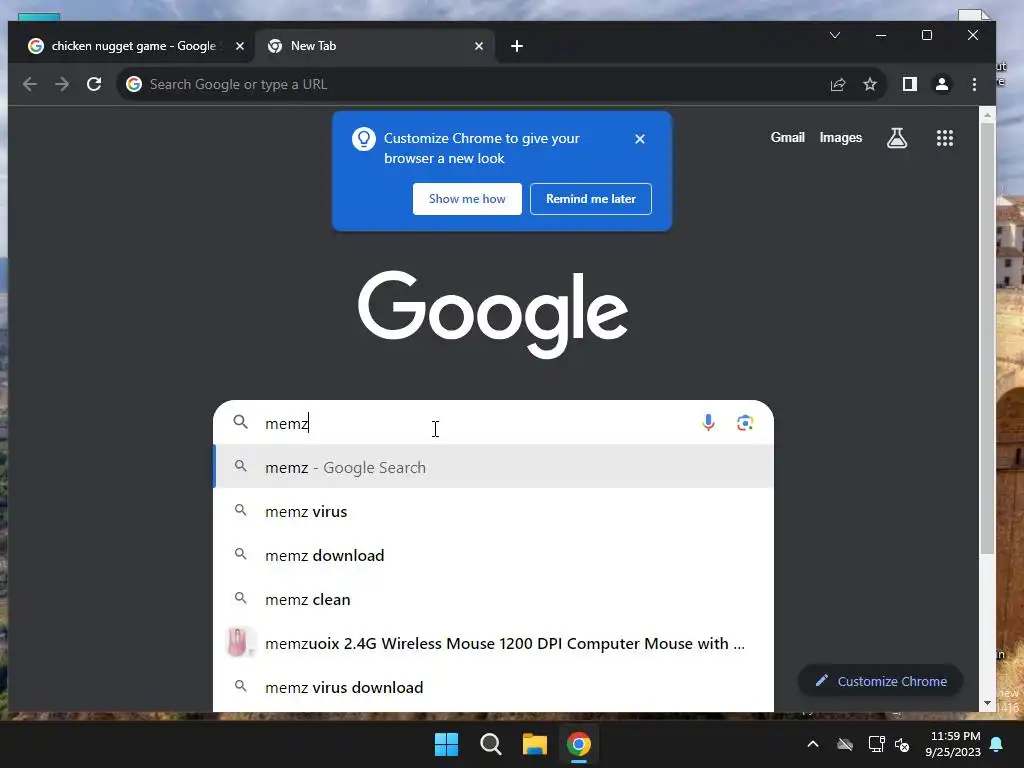Click the browser back arrow
Screen dimensions: 1024x768
30,84
